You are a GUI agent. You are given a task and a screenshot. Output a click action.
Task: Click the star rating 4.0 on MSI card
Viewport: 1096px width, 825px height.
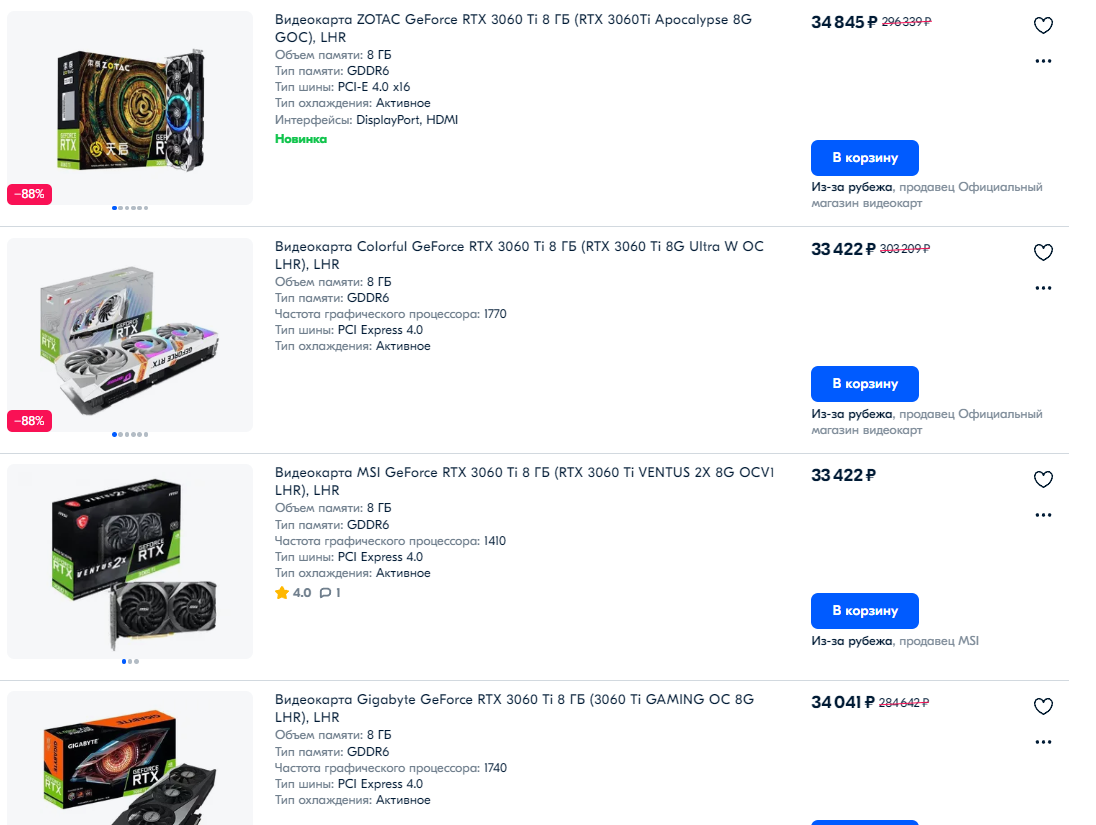tap(293, 593)
